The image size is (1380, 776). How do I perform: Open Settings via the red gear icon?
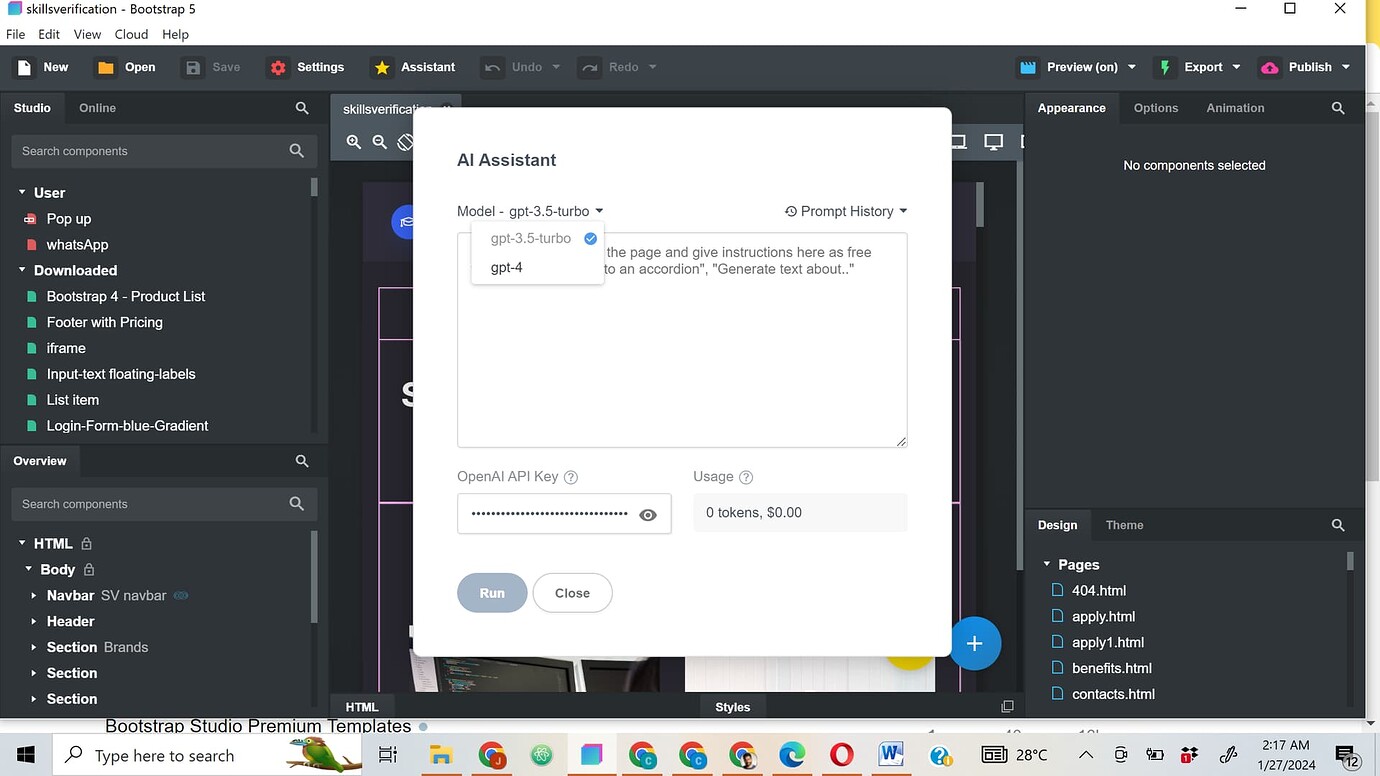277,67
